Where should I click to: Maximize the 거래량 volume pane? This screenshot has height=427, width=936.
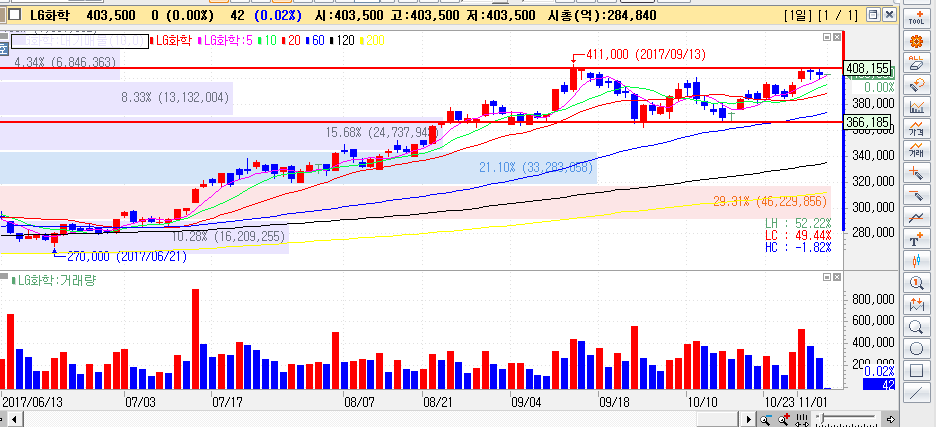(827, 278)
